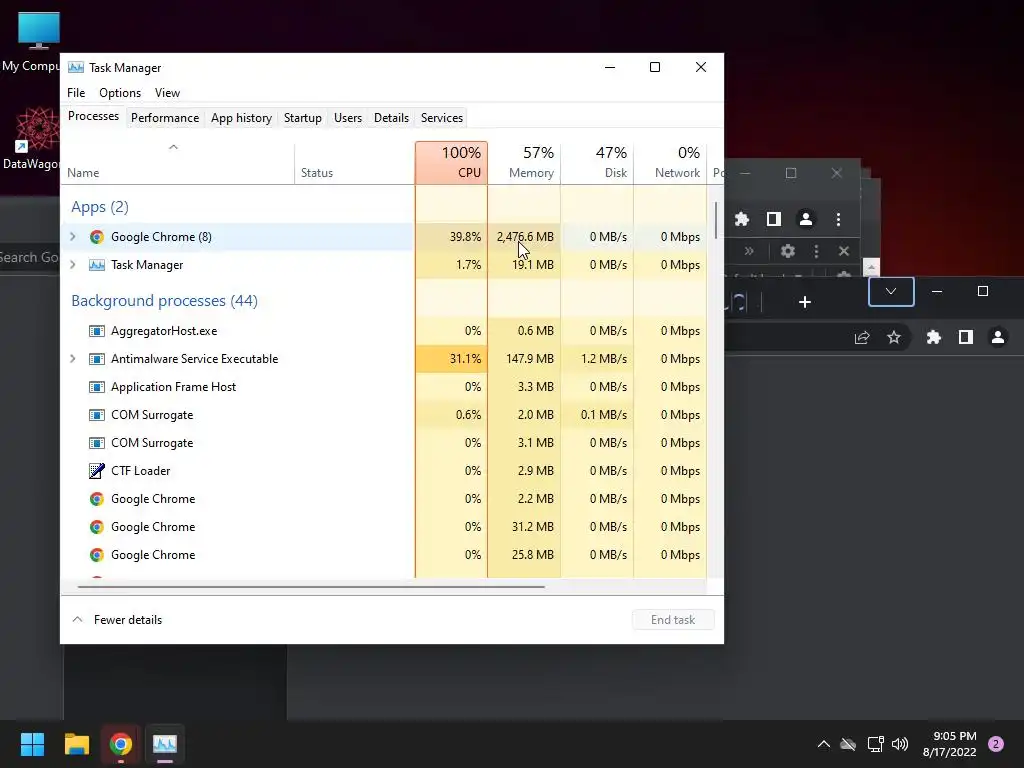
Task: Close the rear Chrome panel with X
Action: pyautogui.click(x=844, y=251)
